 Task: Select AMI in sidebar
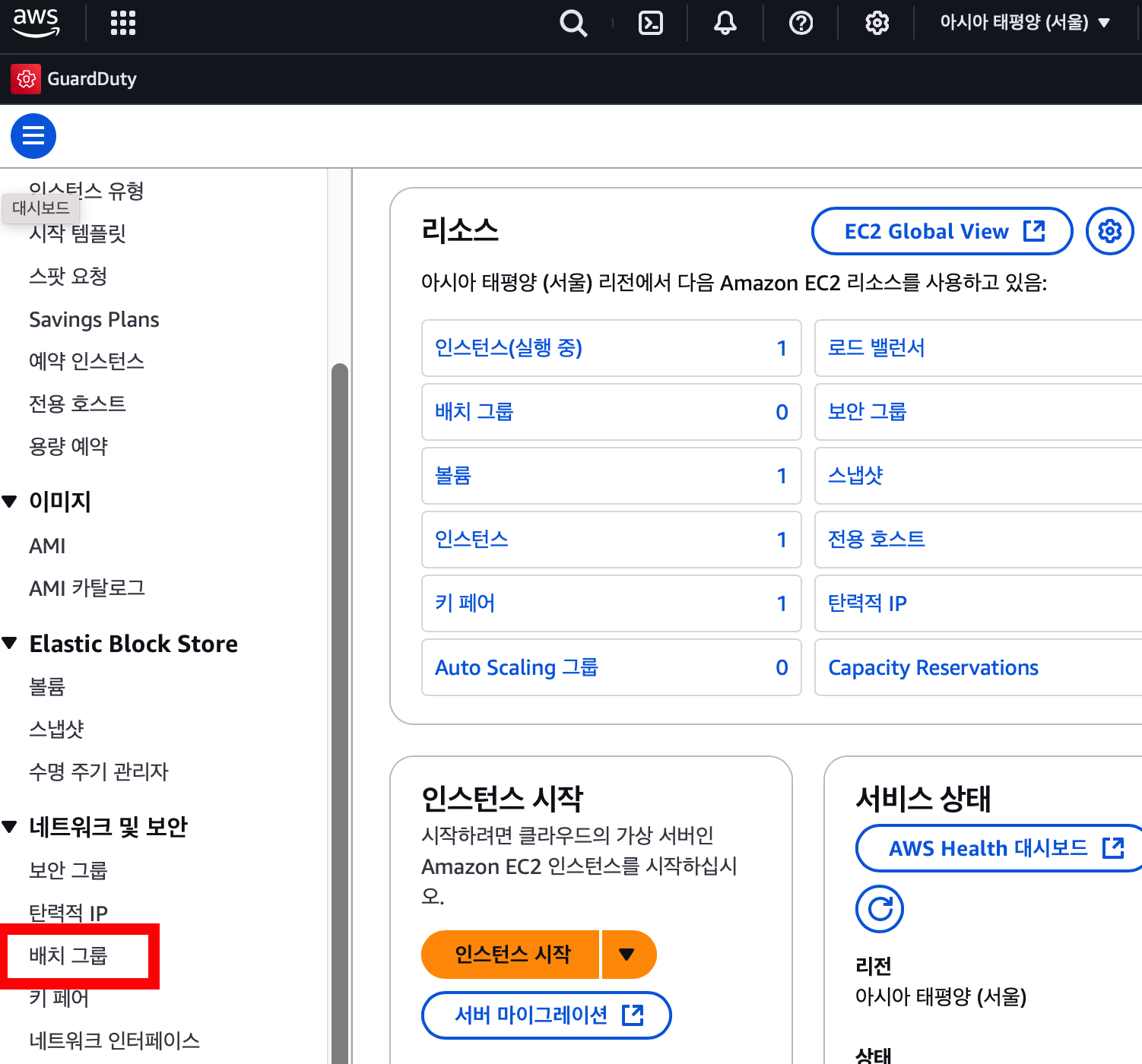[47, 546]
